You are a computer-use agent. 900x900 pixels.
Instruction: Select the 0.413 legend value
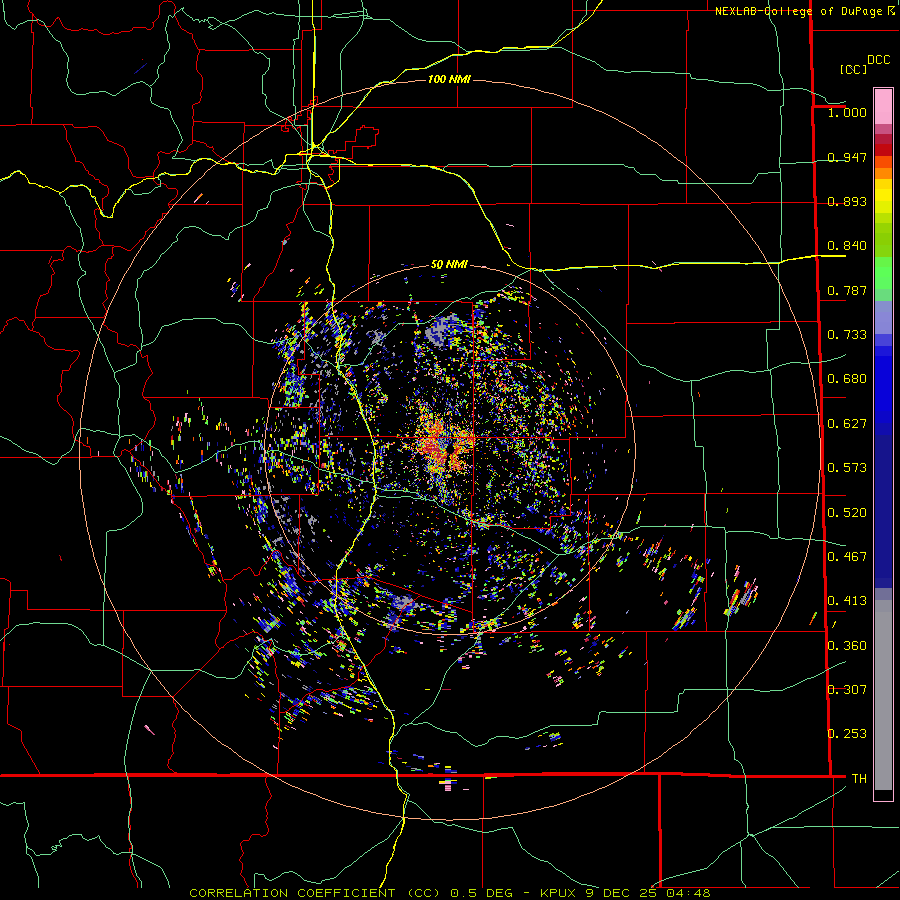[847, 601]
